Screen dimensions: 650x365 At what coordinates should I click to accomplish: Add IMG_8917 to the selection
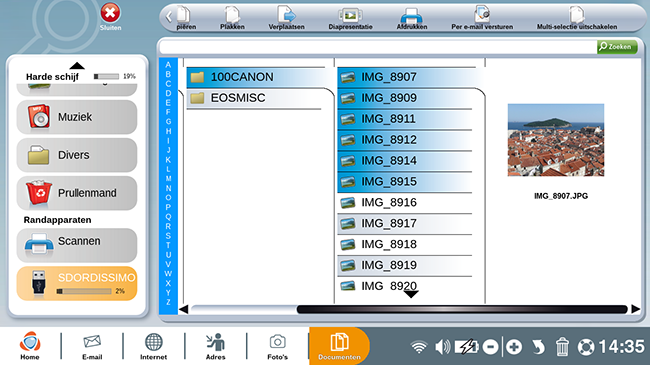coord(405,224)
